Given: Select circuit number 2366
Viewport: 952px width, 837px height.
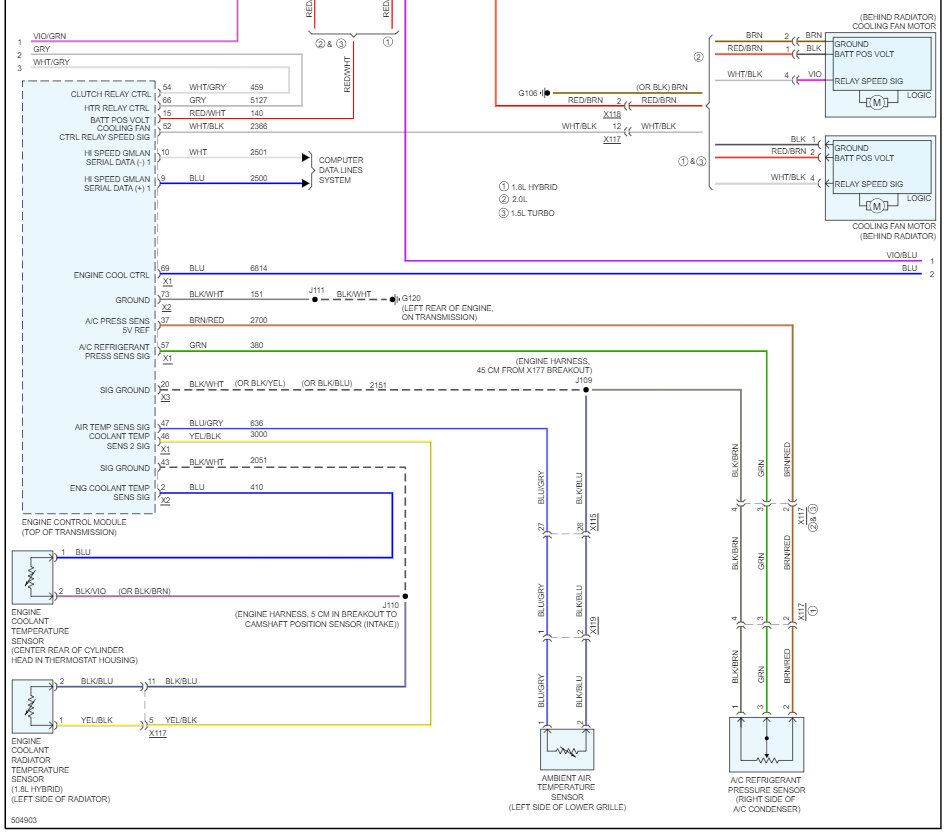Looking at the screenshot, I should [259, 126].
